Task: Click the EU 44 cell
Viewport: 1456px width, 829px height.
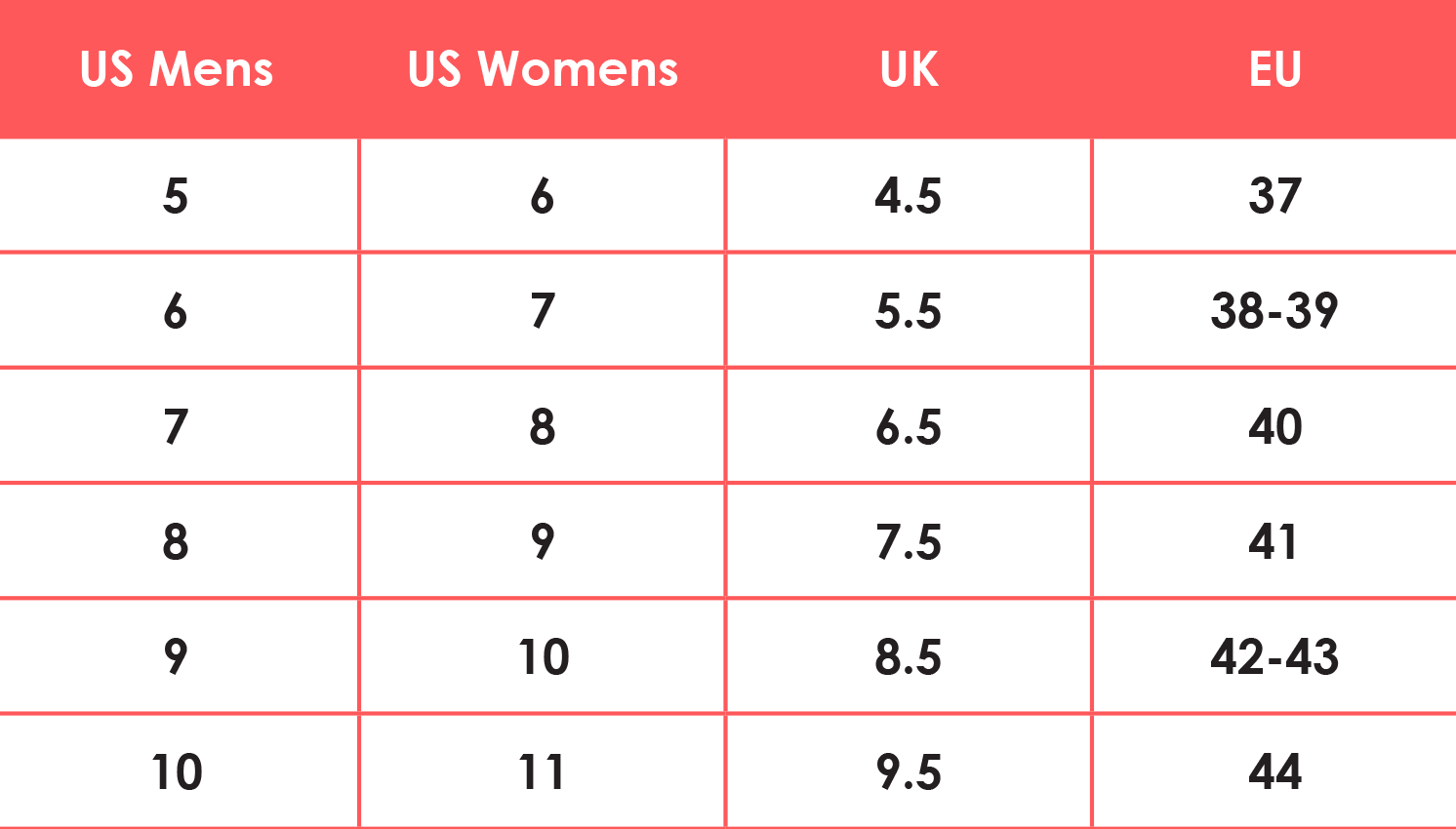Action: click(1274, 771)
